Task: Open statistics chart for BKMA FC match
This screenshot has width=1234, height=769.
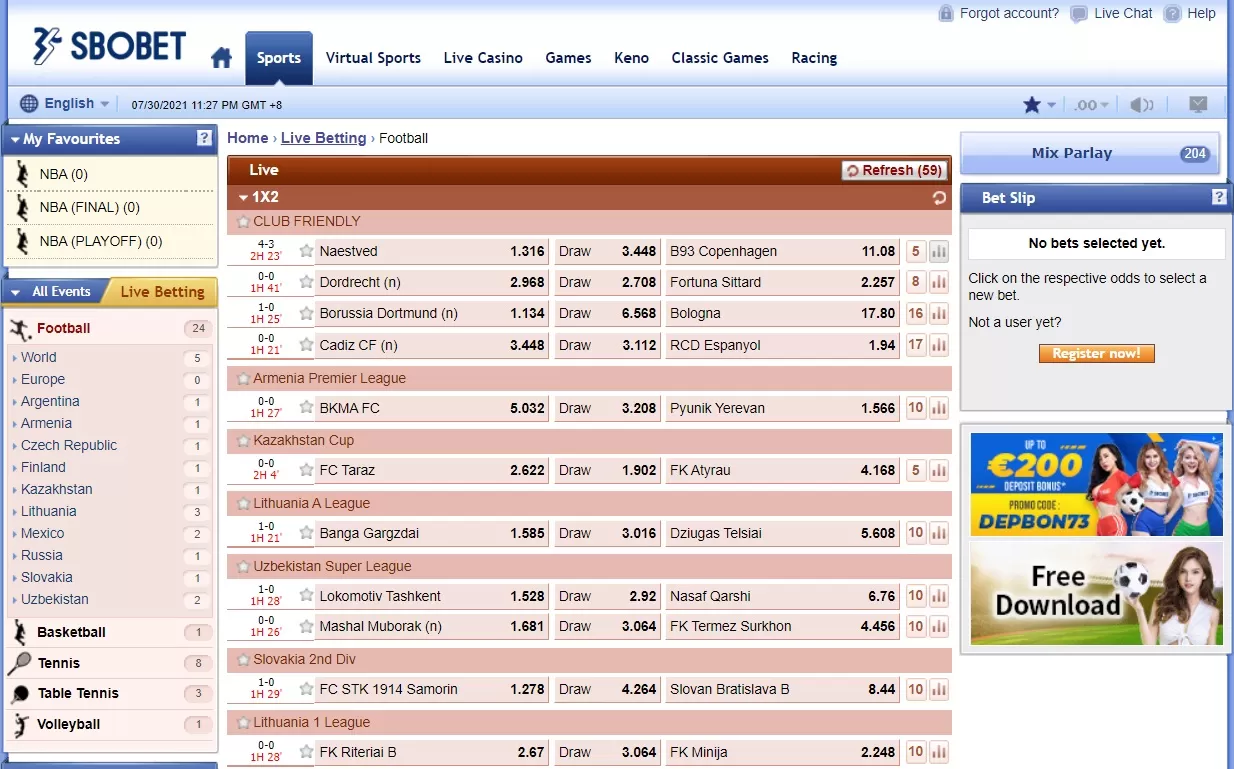Action: pos(939,408)
